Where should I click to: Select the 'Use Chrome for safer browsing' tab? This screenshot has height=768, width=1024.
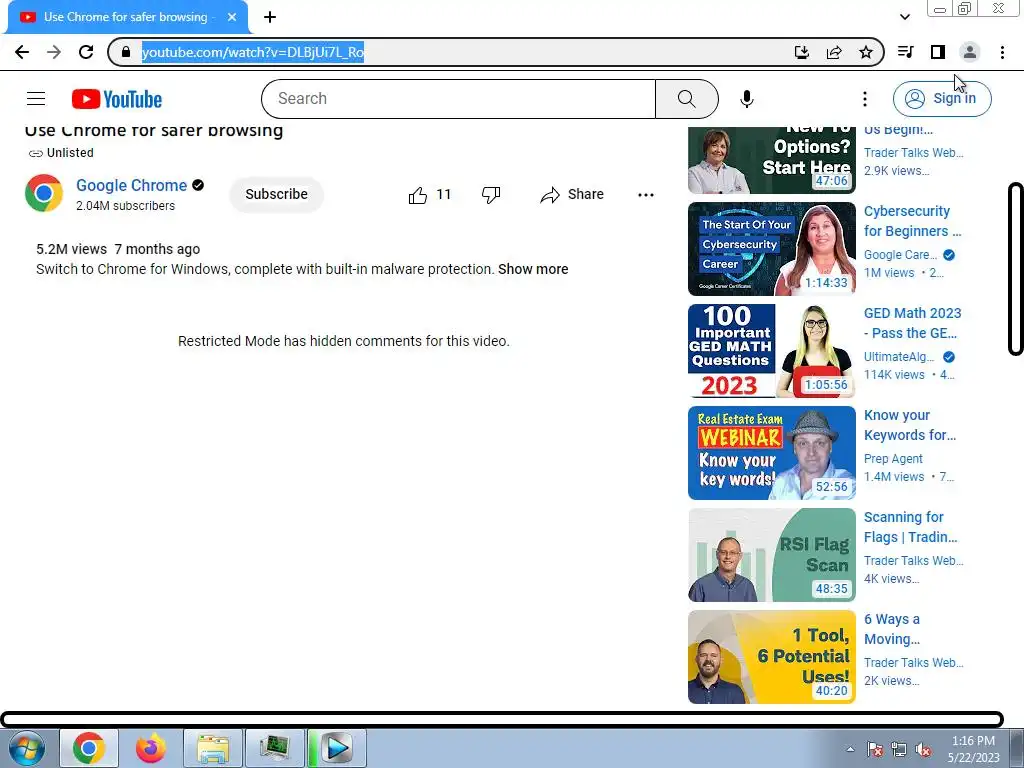[x=128, y=17]
